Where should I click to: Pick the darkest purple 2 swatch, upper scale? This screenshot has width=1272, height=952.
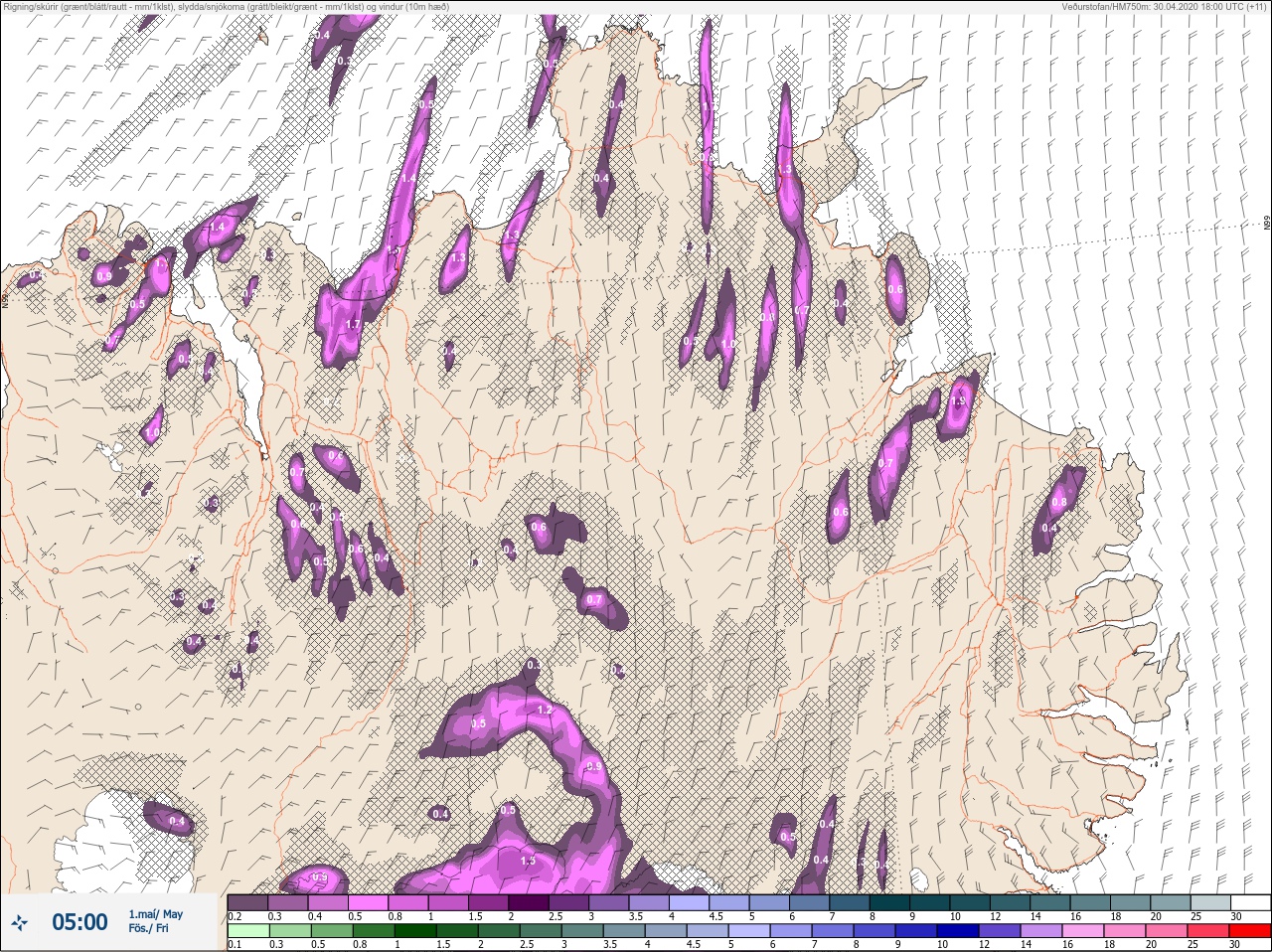coord(529,901)
